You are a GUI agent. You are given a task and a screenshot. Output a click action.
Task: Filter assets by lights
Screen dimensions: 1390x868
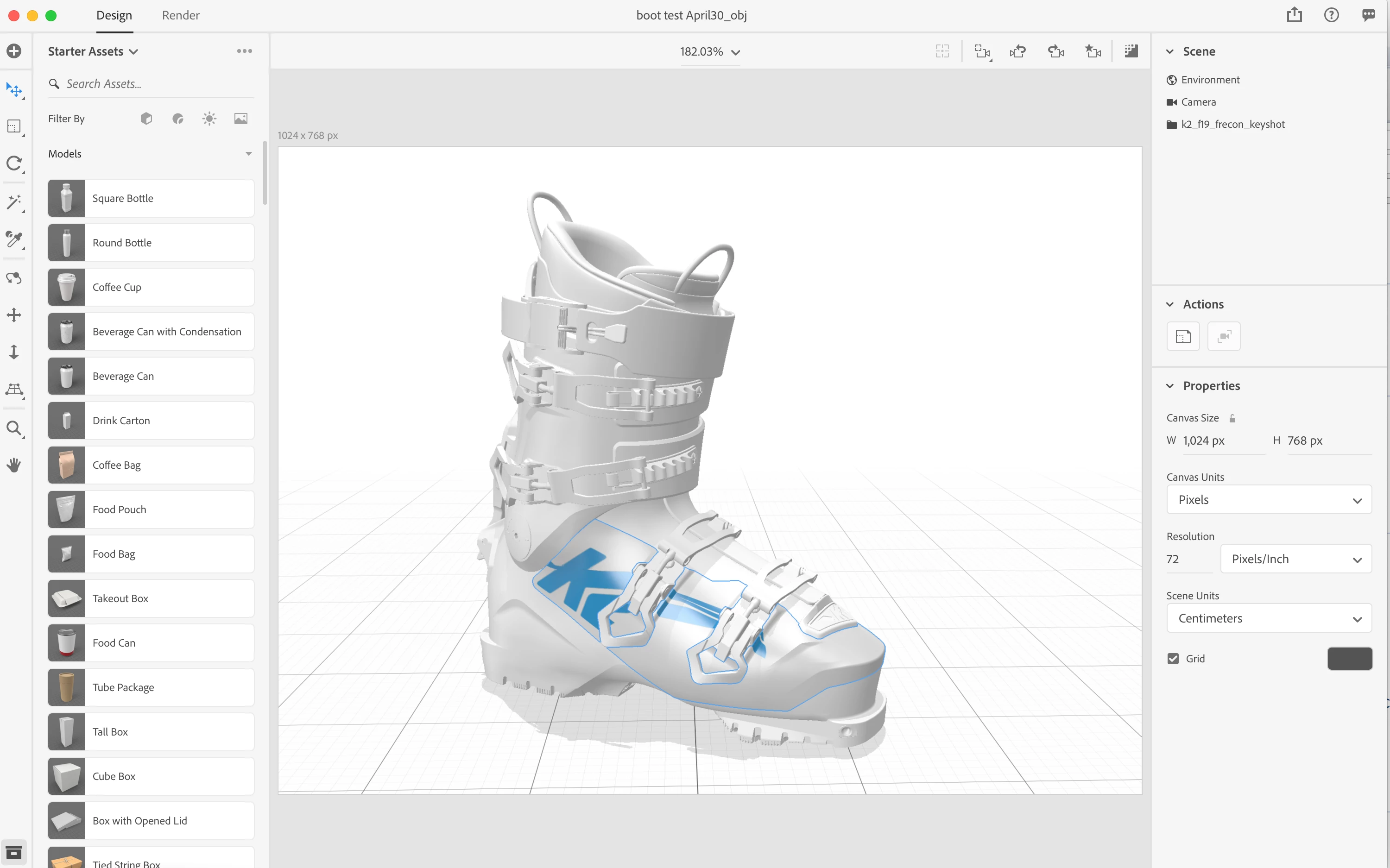pos(209,119)
